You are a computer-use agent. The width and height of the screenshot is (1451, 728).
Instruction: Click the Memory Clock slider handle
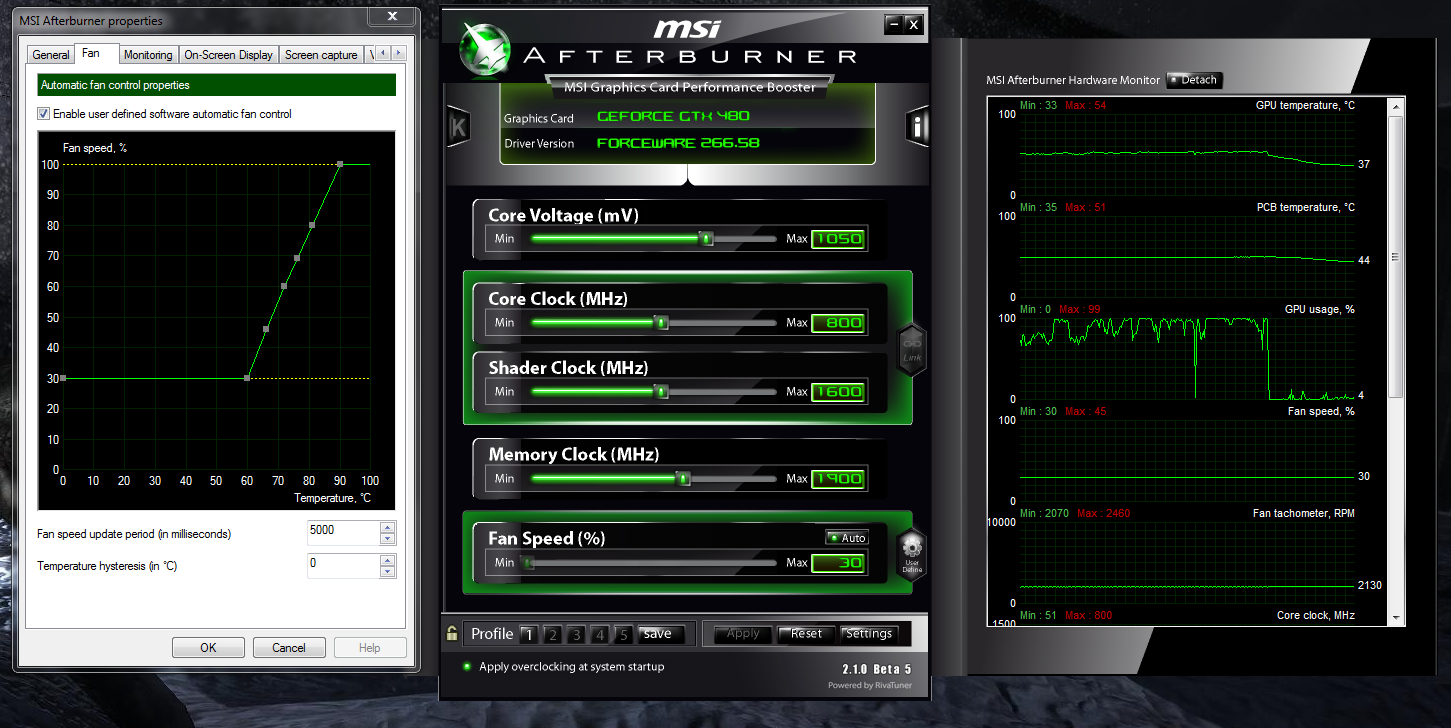tap(684, 479)
